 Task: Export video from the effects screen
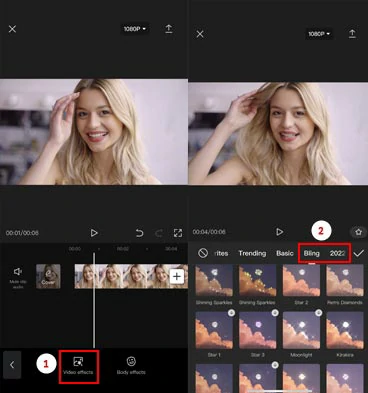pos(352,33)
